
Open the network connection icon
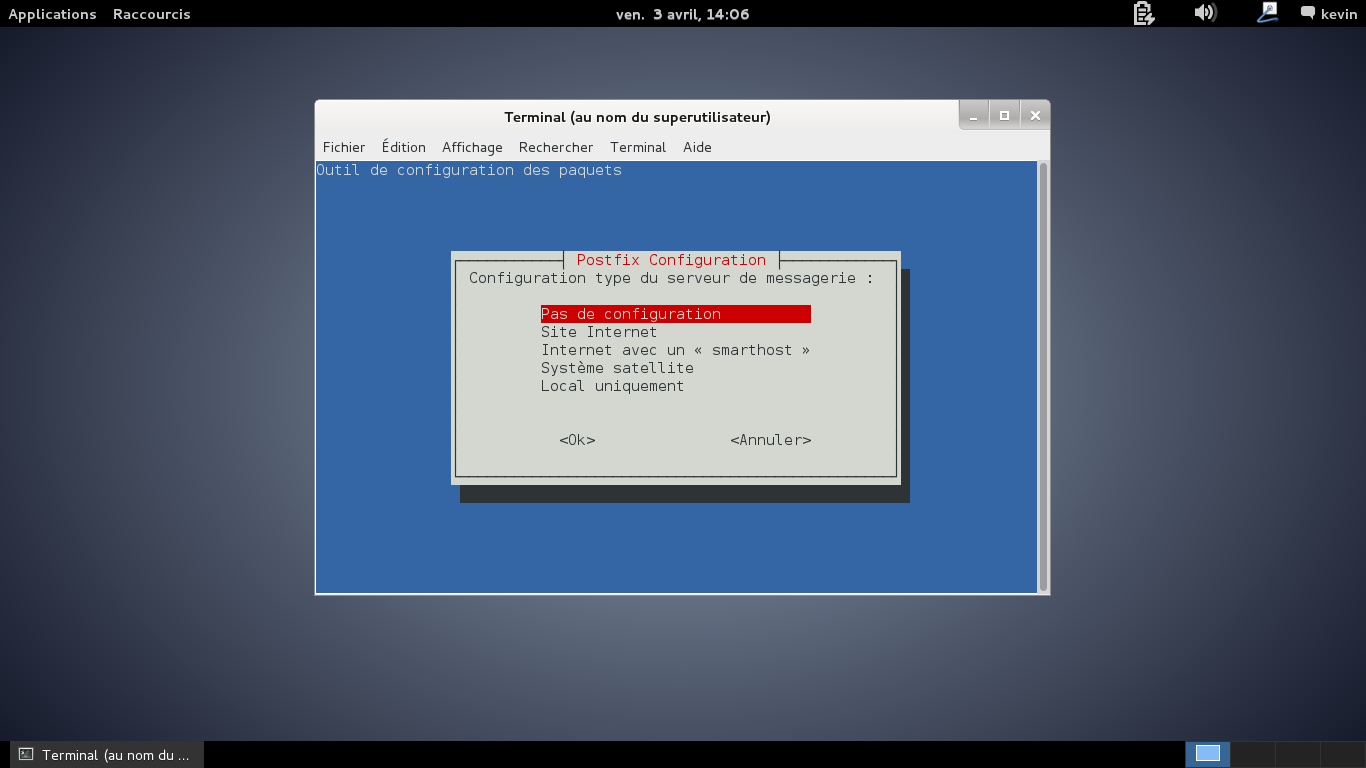pyautogui.click(x=1268, y=13)
